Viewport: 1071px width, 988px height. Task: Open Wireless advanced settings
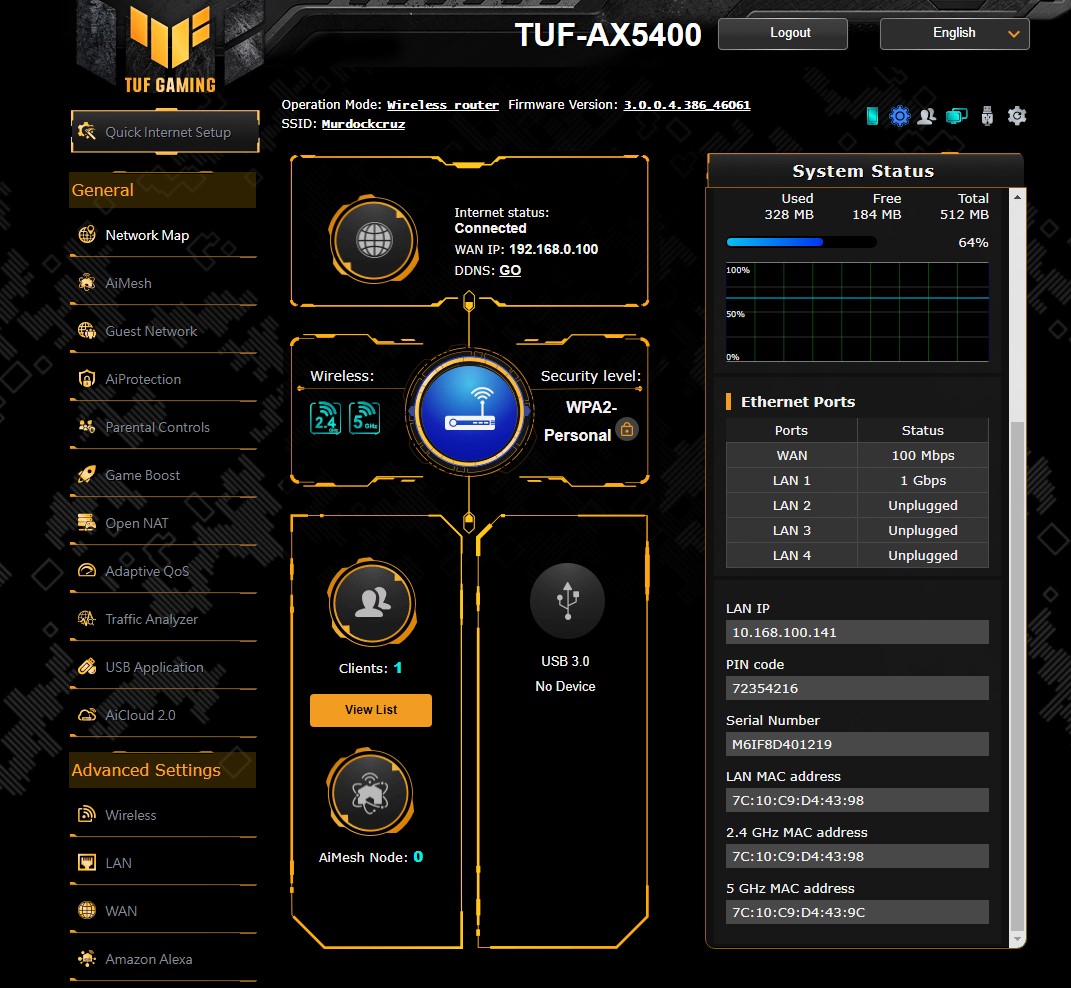click(130, 815)
